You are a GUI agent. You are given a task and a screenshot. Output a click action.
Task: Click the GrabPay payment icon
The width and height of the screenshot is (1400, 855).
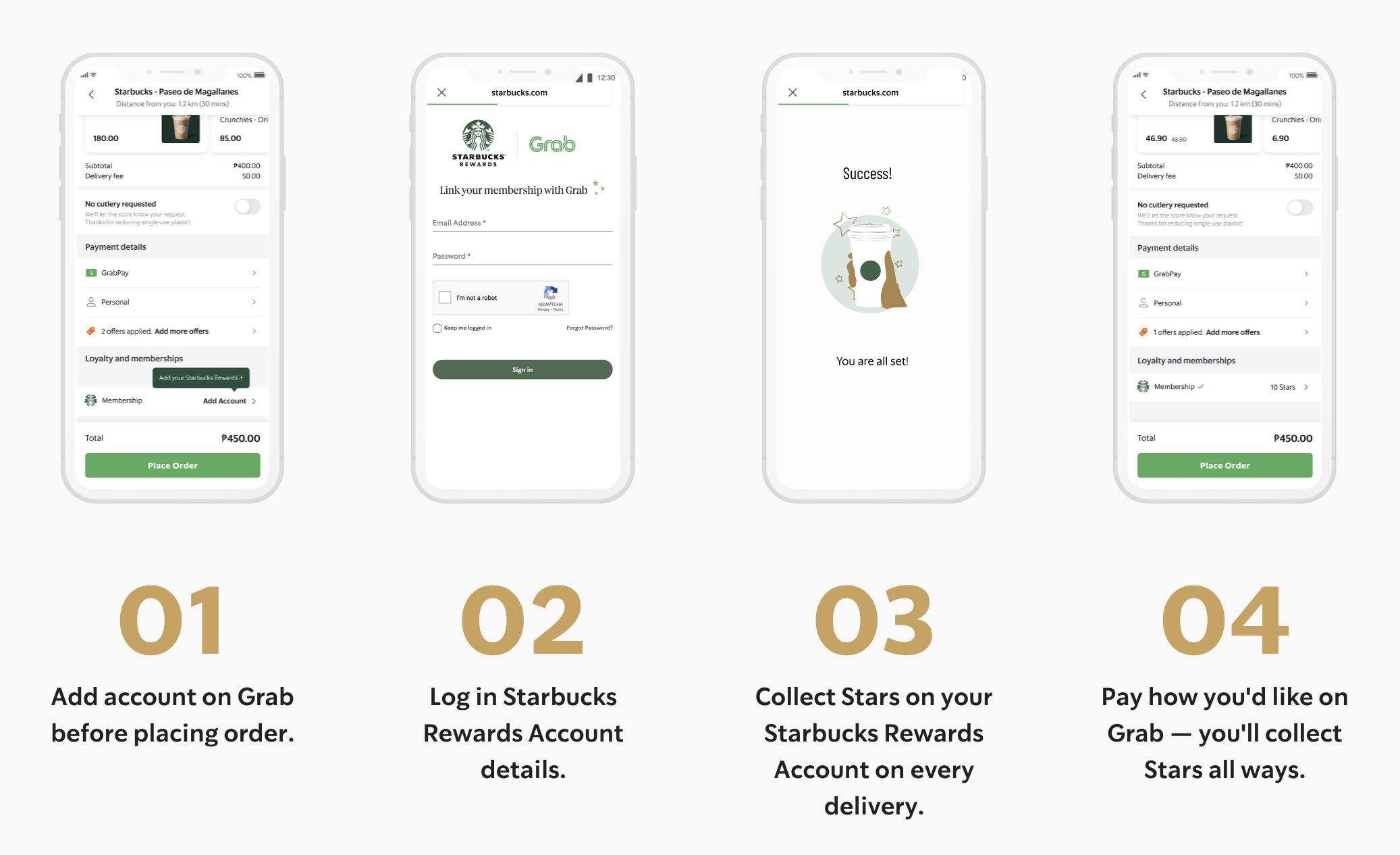pyautogui.click(x=91, y=273)
